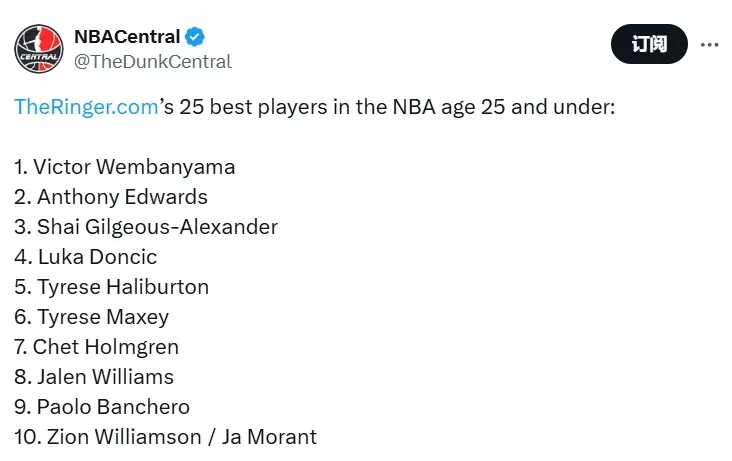Open the NBACentral profile avatar
This screenshot has height=461, width=732.
pos(39,47)
